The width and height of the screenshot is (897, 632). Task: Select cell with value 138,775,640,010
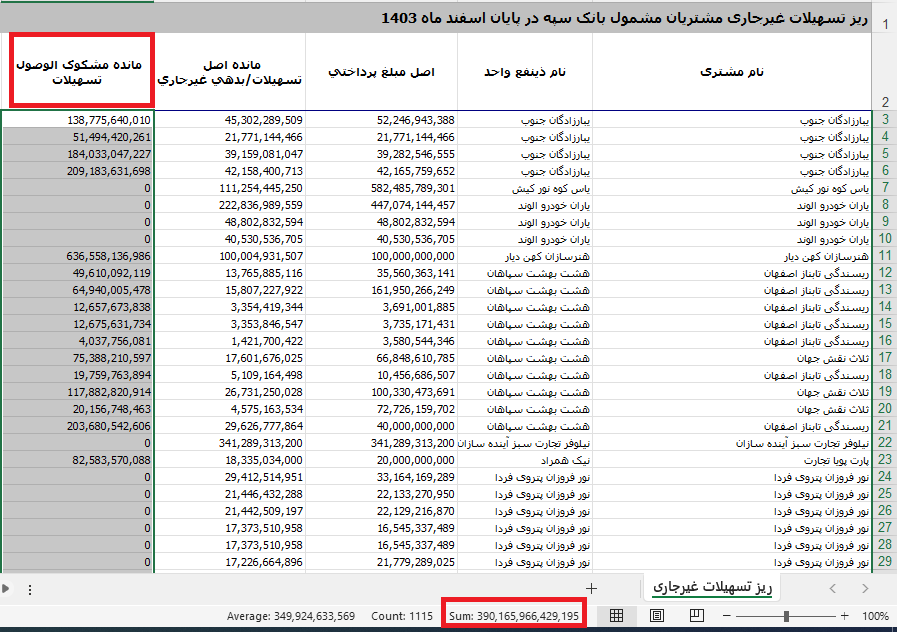click(78, 120)
